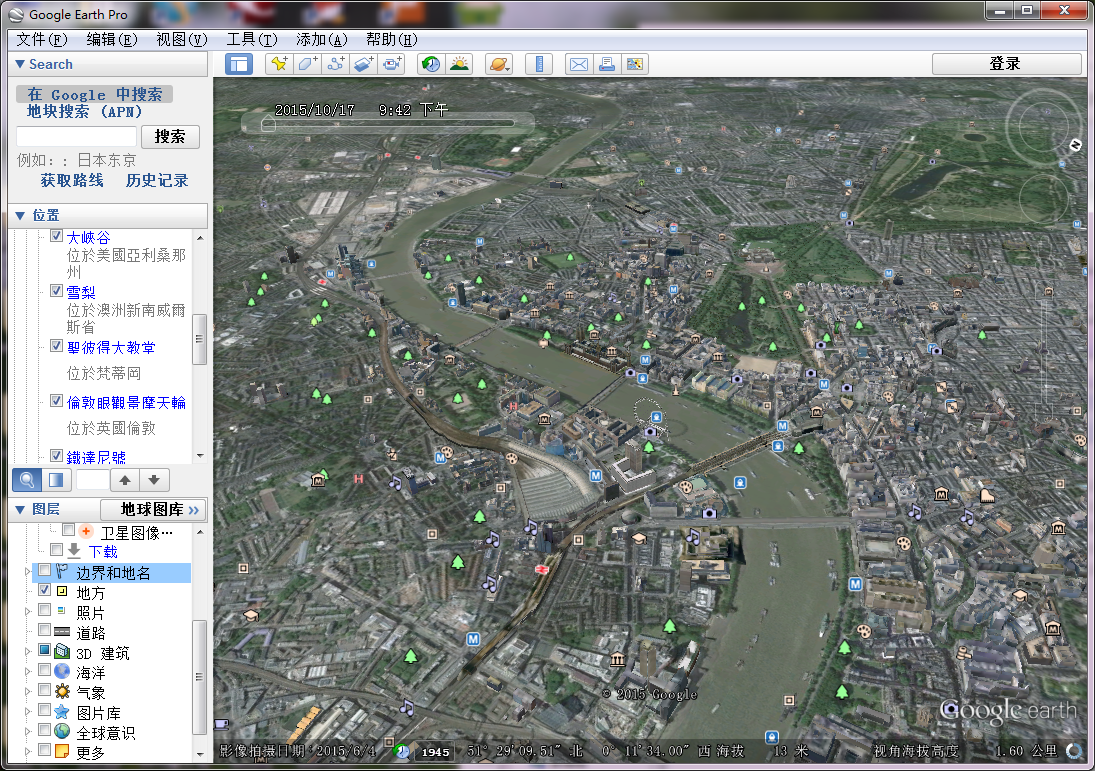This screenshot has width=1095, height=771.
Task: Save image toolbar icon
Action: [x=635, y=64]
